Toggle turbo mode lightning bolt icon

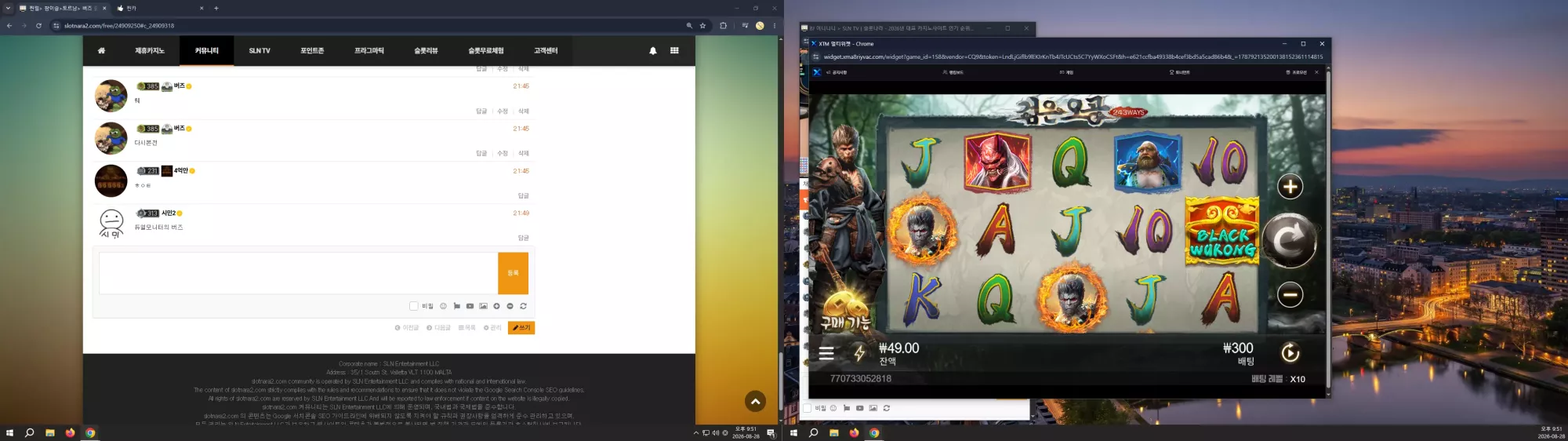click(859, 353)
